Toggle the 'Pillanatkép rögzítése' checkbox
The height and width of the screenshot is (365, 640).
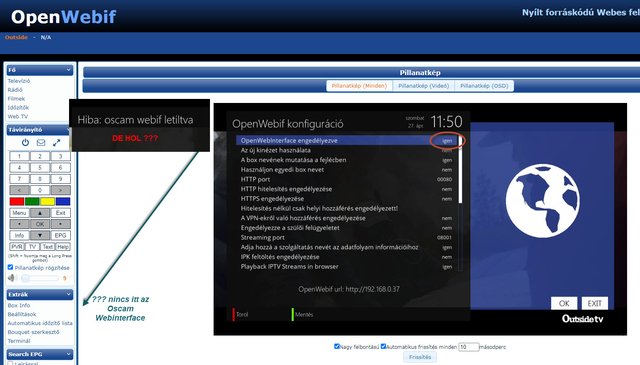[11, 267]
